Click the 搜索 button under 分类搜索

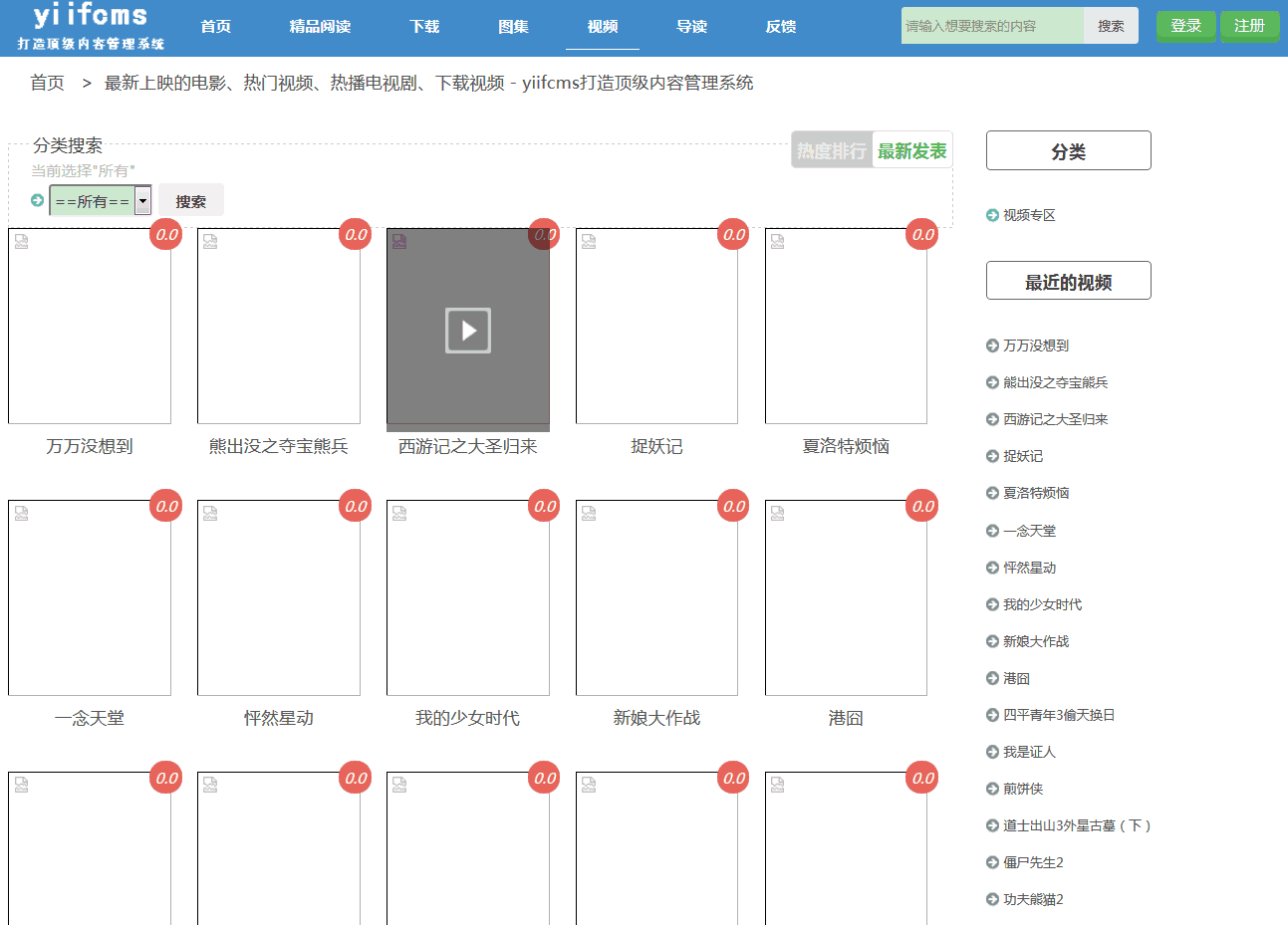tap(191, 201)
